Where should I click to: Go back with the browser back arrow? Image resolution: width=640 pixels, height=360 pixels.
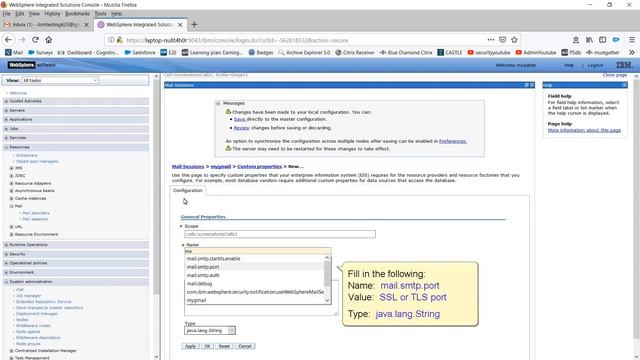9,40
